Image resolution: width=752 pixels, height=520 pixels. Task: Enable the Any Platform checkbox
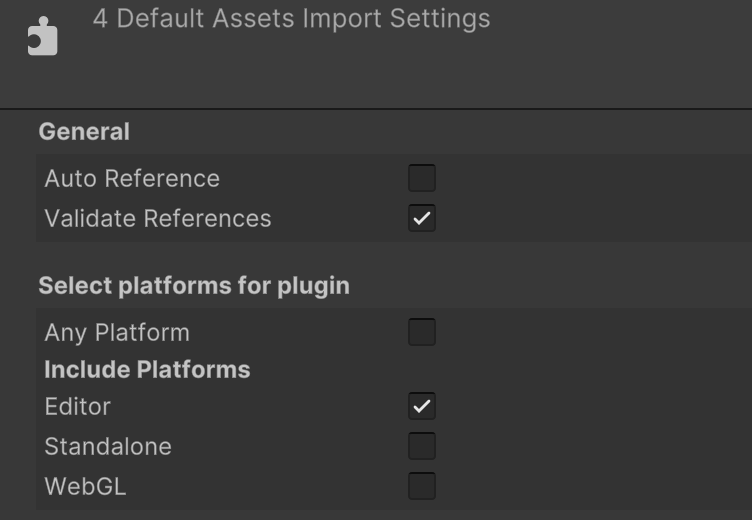[x=422, y=332]
